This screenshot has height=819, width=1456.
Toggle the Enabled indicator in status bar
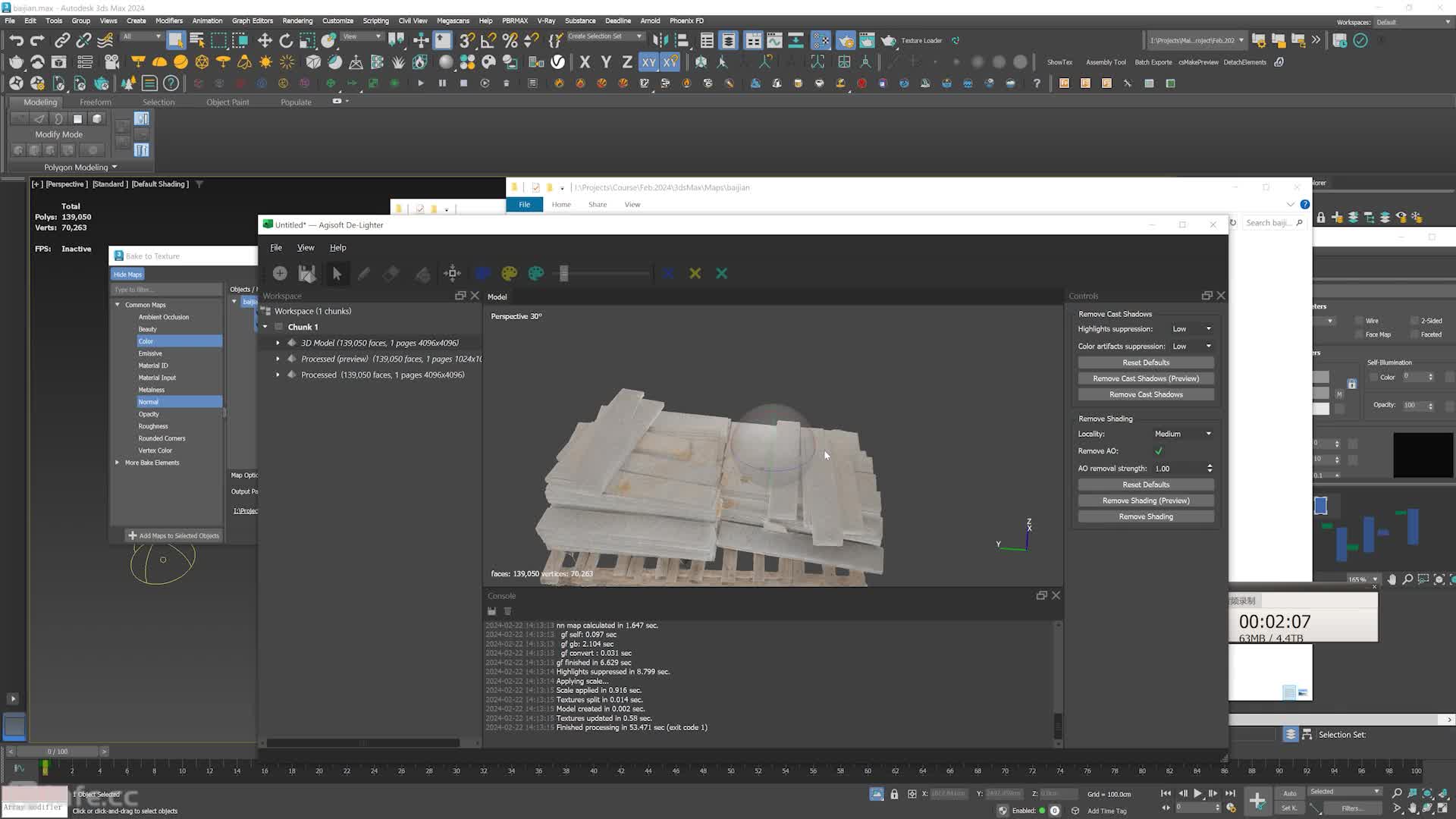pyautogui.click(x=1042, y=811)
